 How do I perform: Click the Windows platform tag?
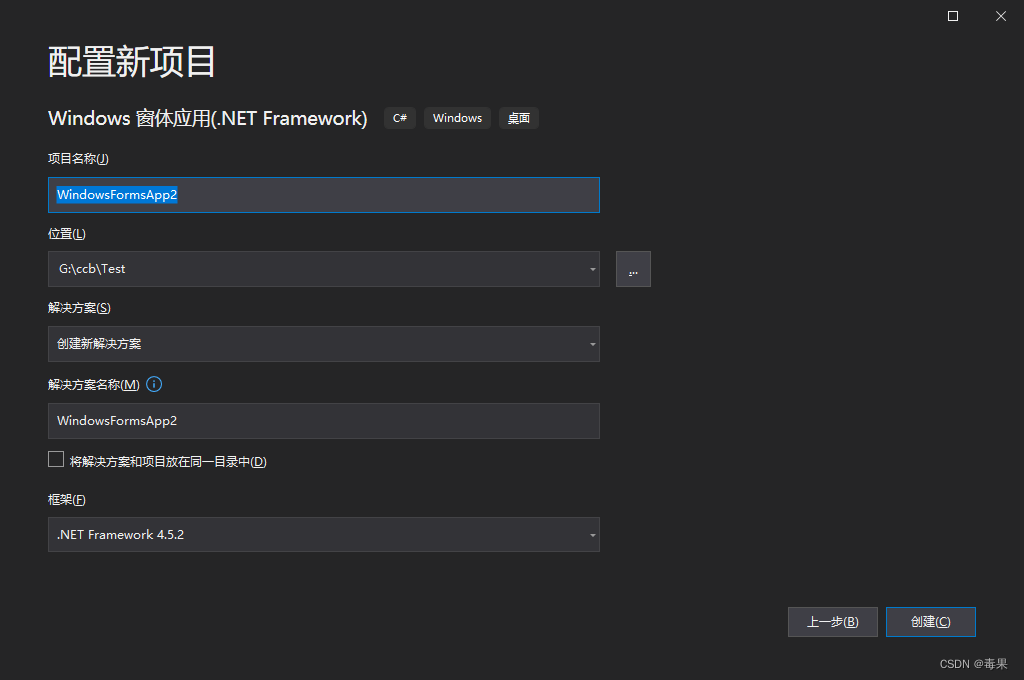457,118
